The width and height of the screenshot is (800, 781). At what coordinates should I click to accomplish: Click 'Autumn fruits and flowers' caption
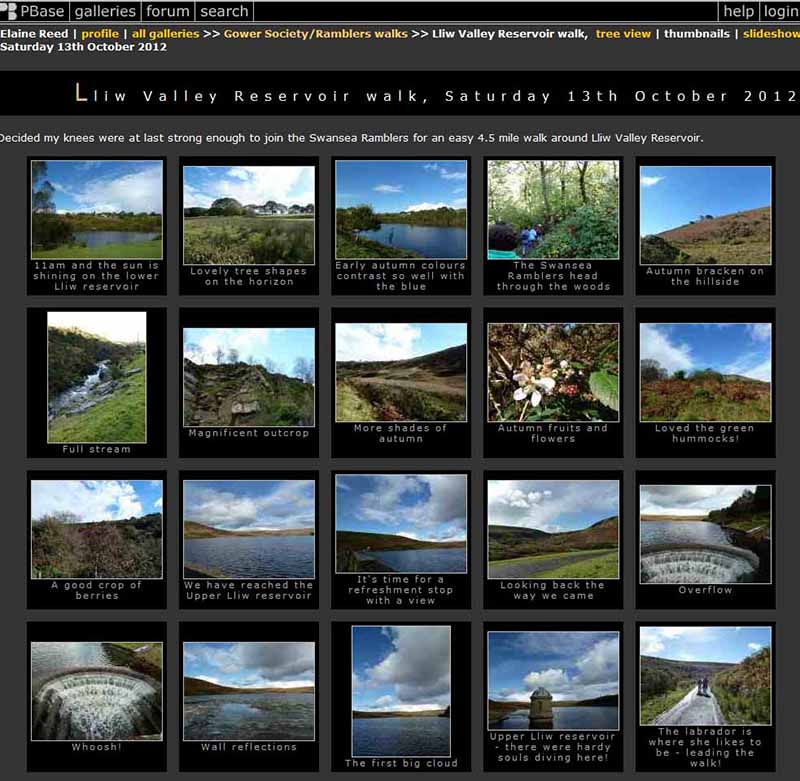tap(553, 433)
